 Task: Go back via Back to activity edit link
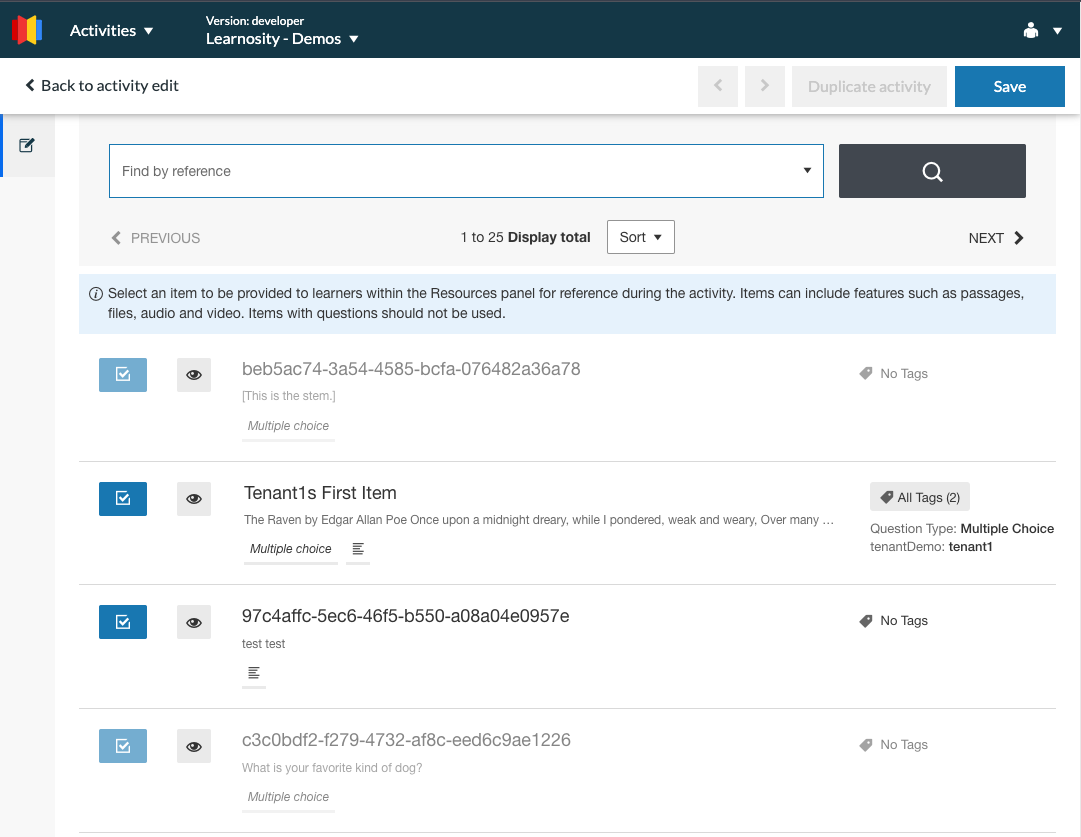[x=100, y=85]
